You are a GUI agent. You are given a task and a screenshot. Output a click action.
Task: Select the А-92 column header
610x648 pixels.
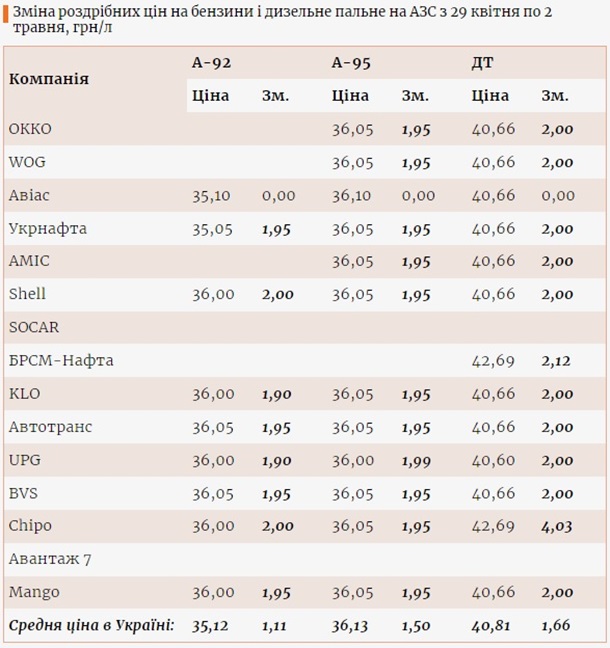(x=211, y=62)
